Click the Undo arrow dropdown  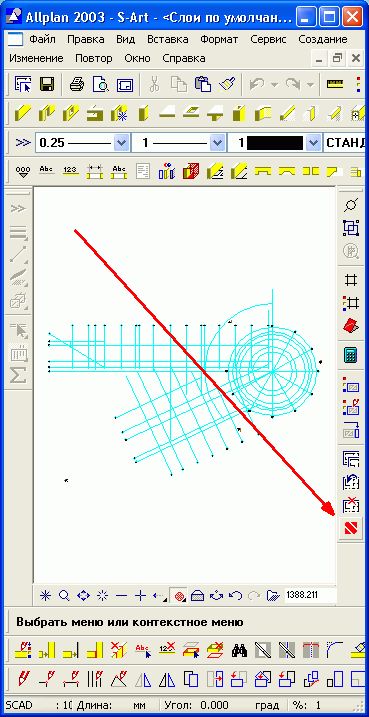(x=274, y=85)
